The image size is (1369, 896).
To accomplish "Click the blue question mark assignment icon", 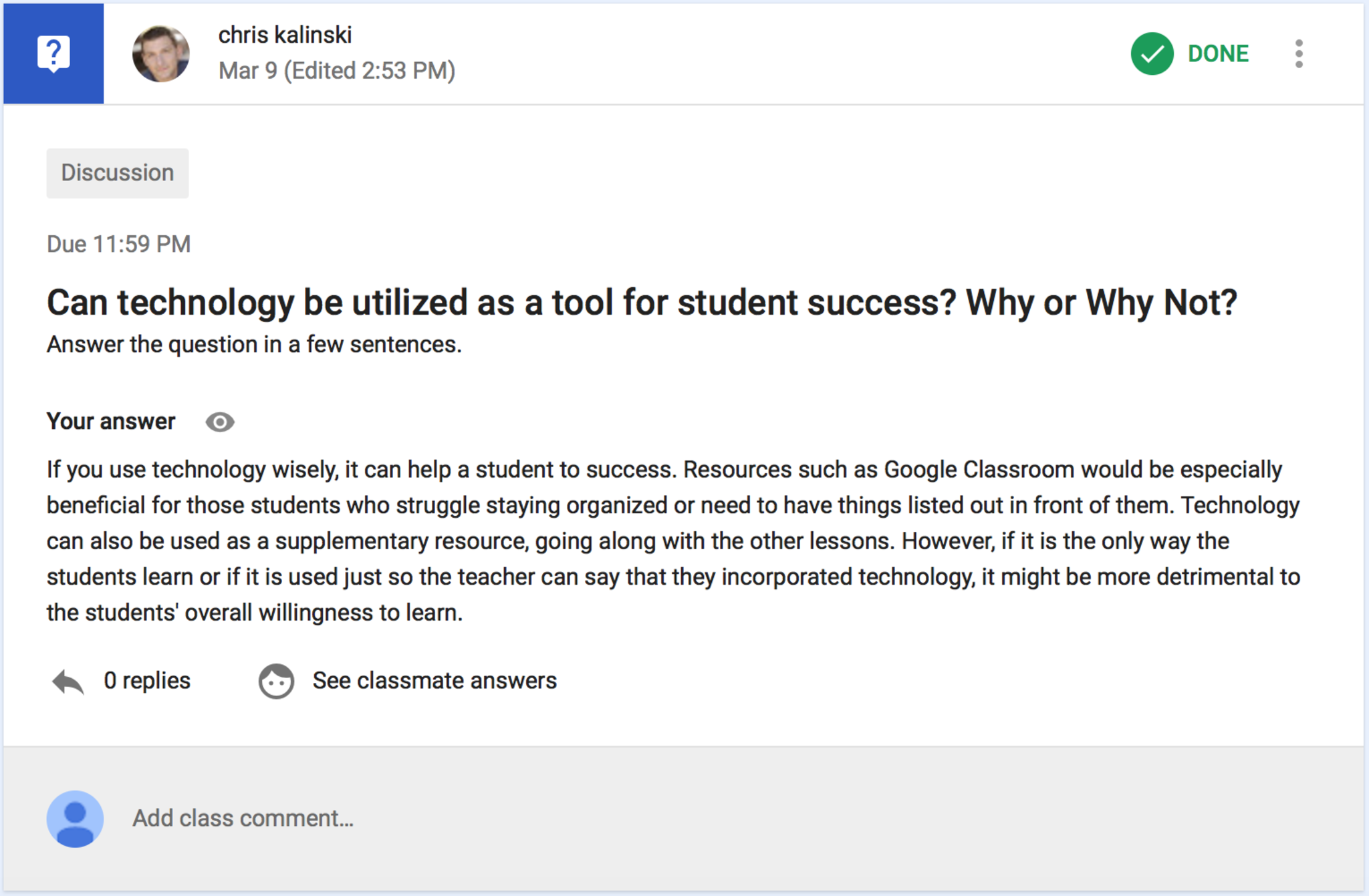I will pyautogui.click(x=53, y=53).
